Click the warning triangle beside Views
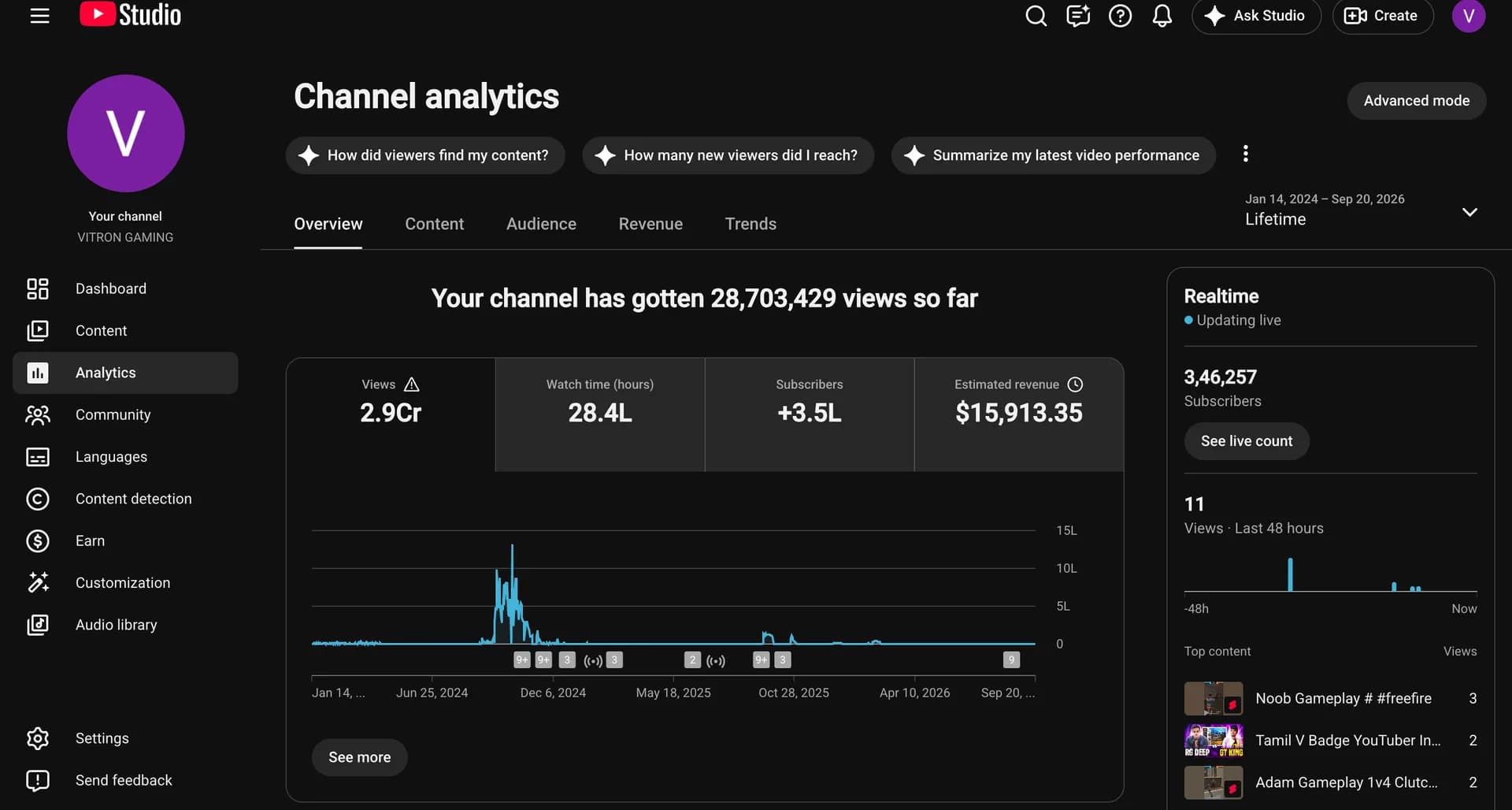 click(x=412, y=385)
